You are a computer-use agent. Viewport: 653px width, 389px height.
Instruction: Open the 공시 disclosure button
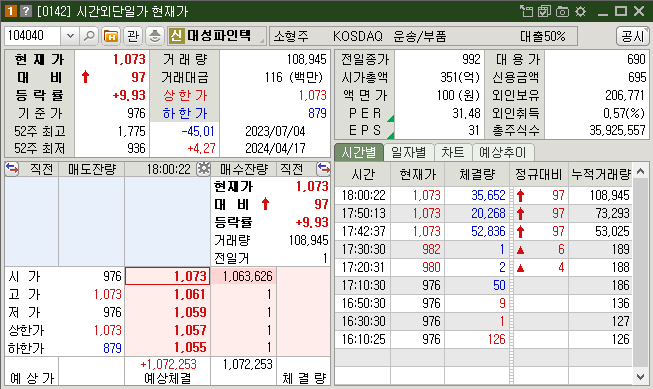(x=632, y=36)
